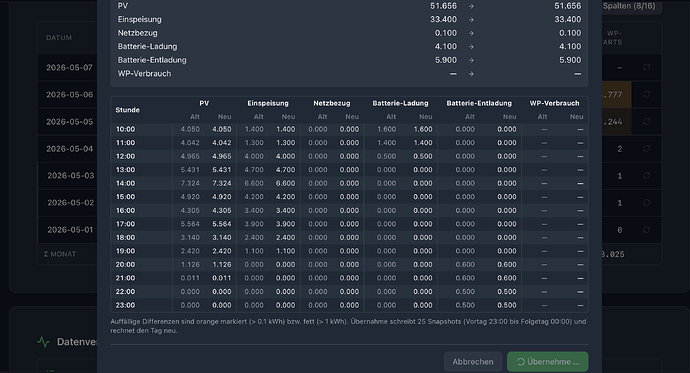
Task: Click the Batterie-Ladung column group header
Action: click(x=400, y=103)
